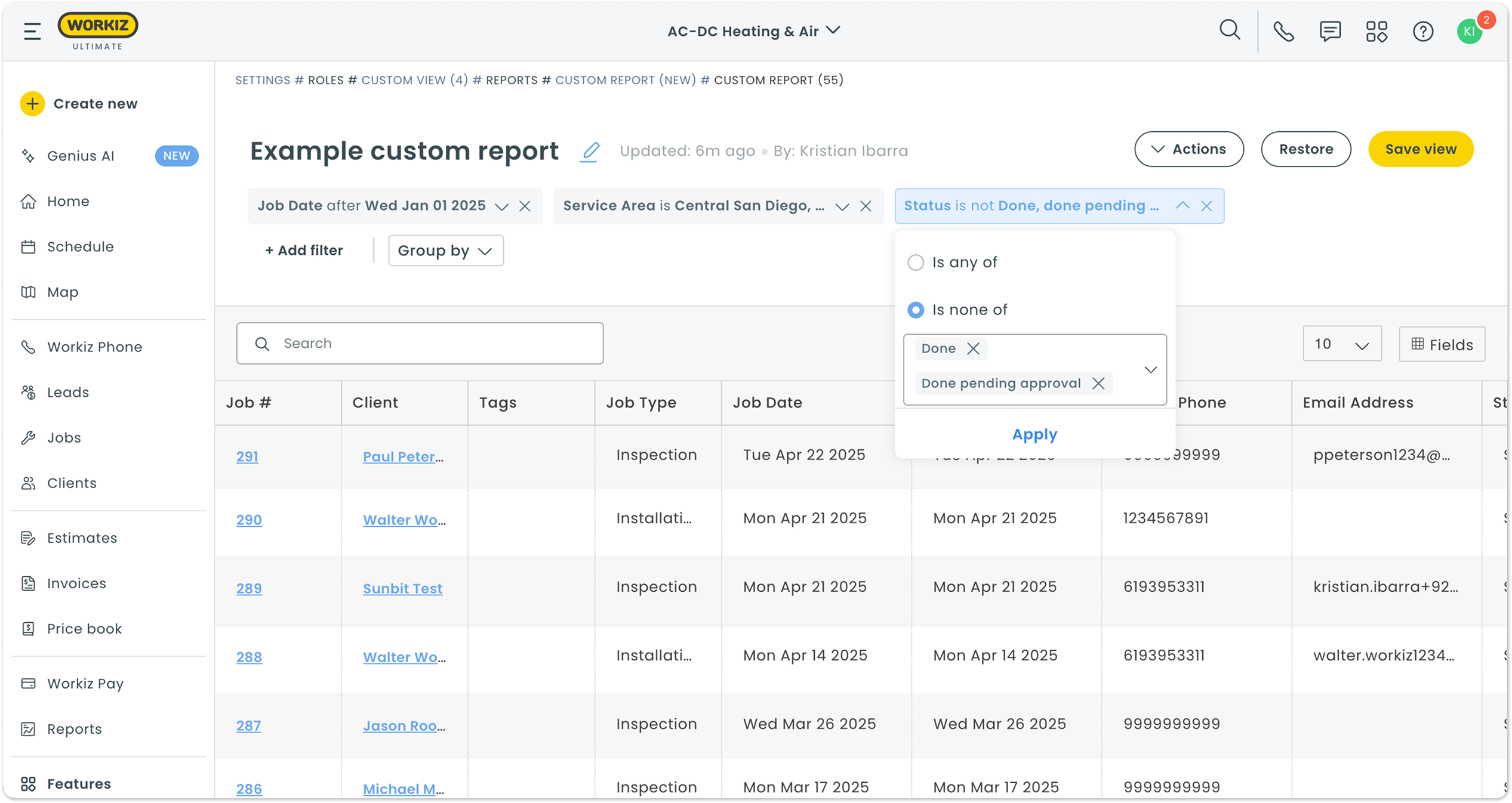Click the Save view button

(x=1421, y=149)
